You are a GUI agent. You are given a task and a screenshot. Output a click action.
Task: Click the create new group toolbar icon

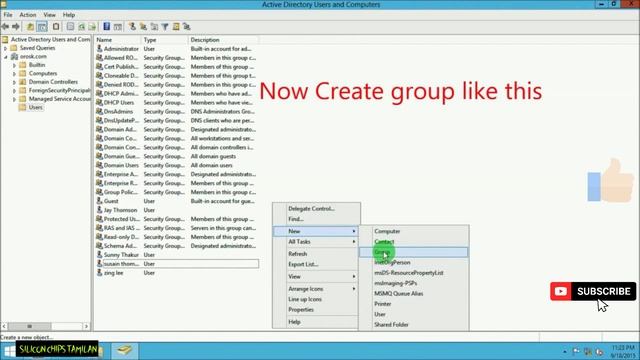tap(143, 27)
